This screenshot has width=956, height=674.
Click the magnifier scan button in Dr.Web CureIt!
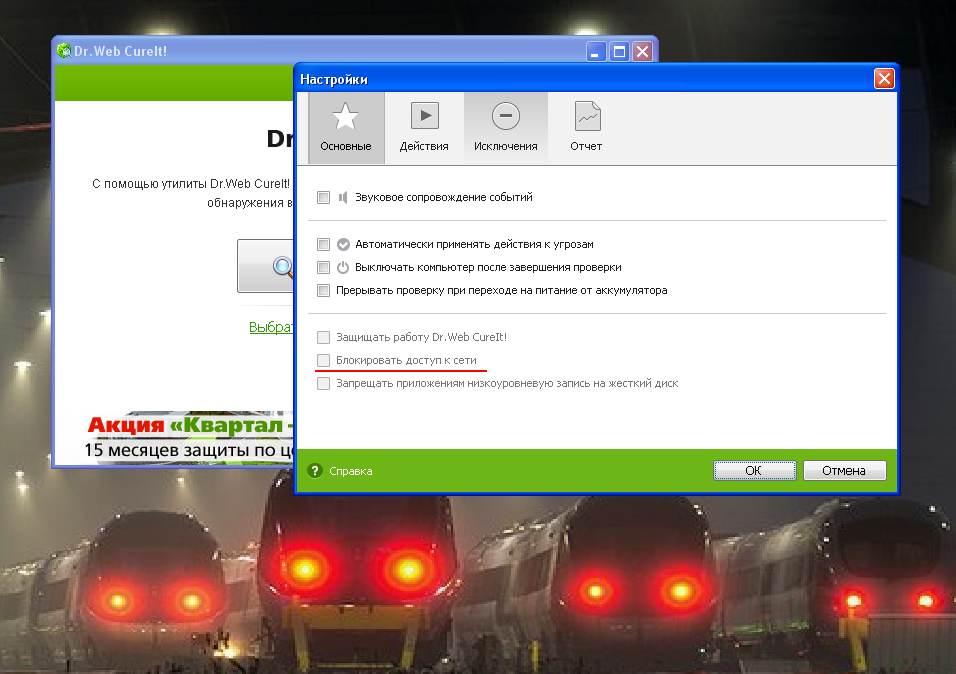[265, 266]
